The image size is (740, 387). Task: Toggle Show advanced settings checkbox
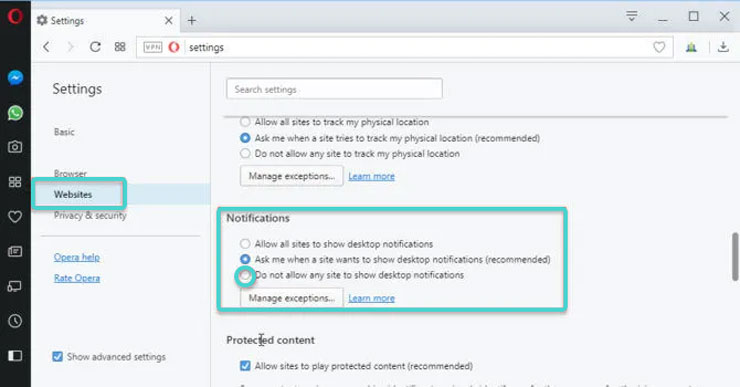tap(58, 356)
